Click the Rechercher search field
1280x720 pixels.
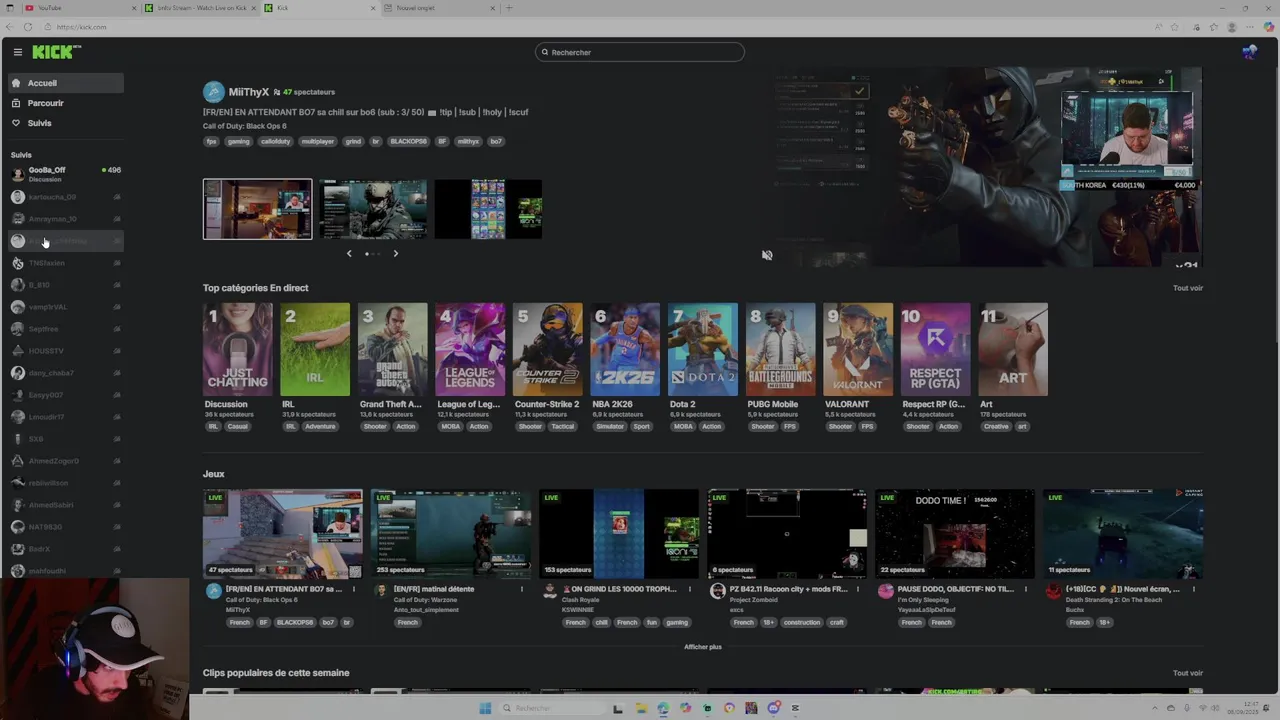[x=640, y=52]
